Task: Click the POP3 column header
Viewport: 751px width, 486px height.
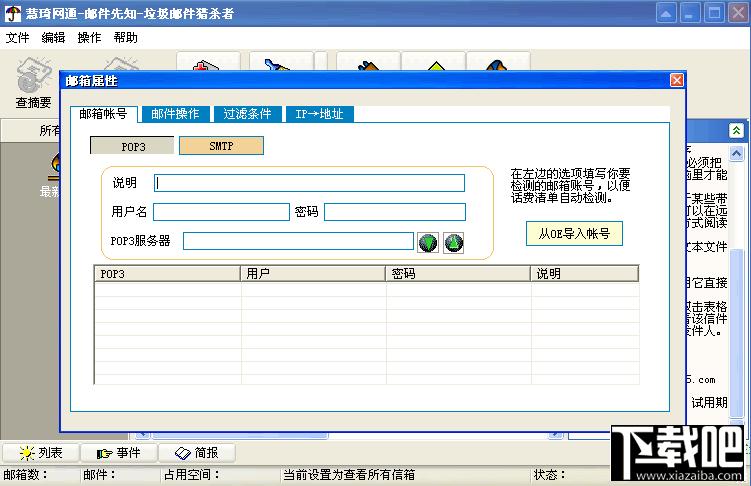Action: [167, 273]
